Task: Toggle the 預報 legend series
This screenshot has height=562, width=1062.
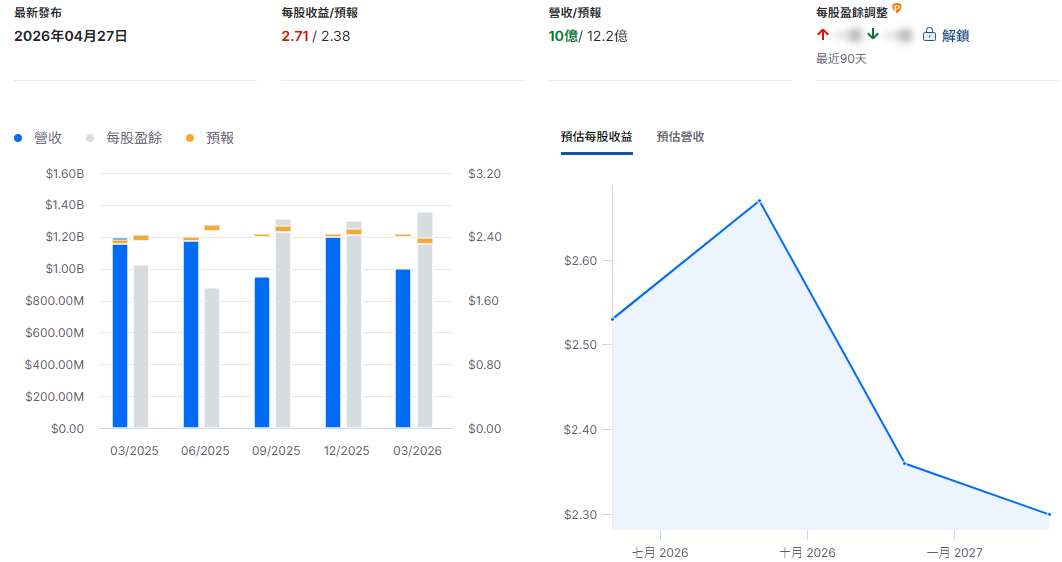Action: pos(211,138)
